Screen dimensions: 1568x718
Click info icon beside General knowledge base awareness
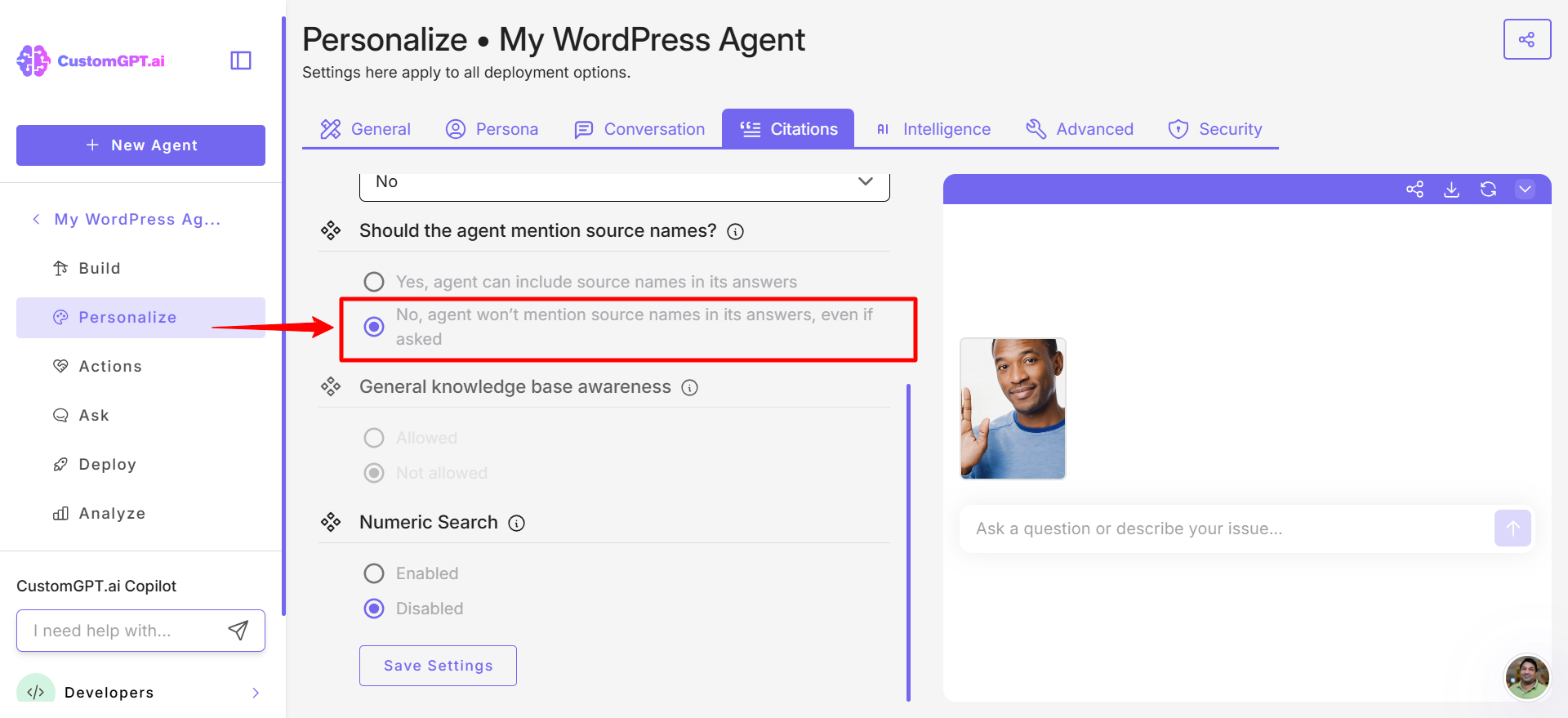(x=690, y=388)
